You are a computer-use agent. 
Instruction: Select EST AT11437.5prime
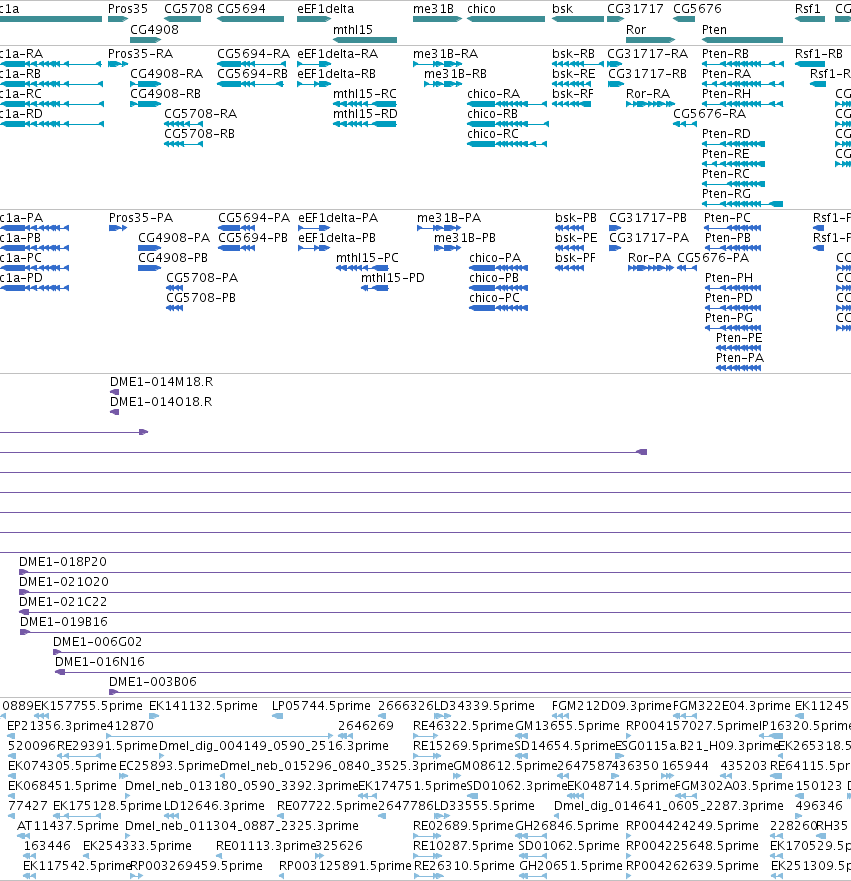coord(68,826)
